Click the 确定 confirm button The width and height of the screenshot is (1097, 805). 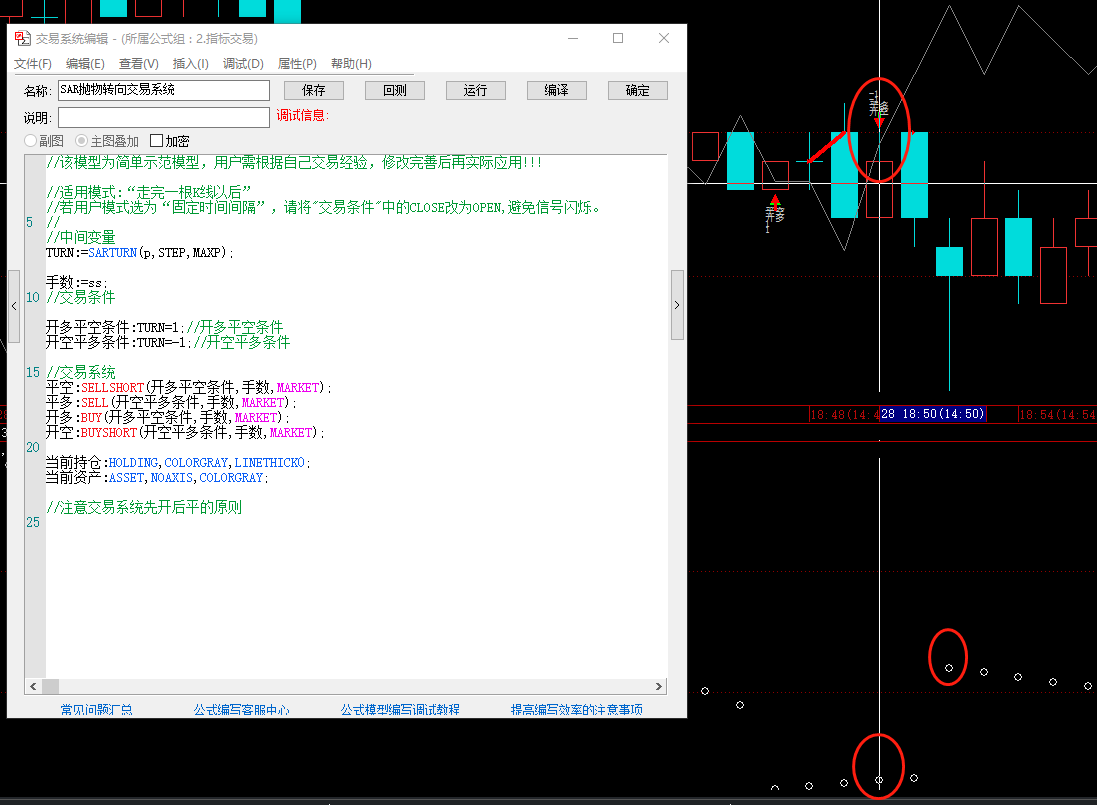click(x=638, y=90)
